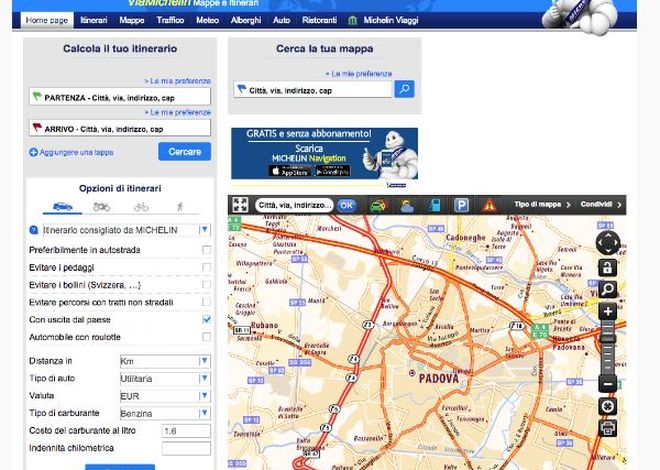
Task: Click the map OK button
Action: click(346, 205)
